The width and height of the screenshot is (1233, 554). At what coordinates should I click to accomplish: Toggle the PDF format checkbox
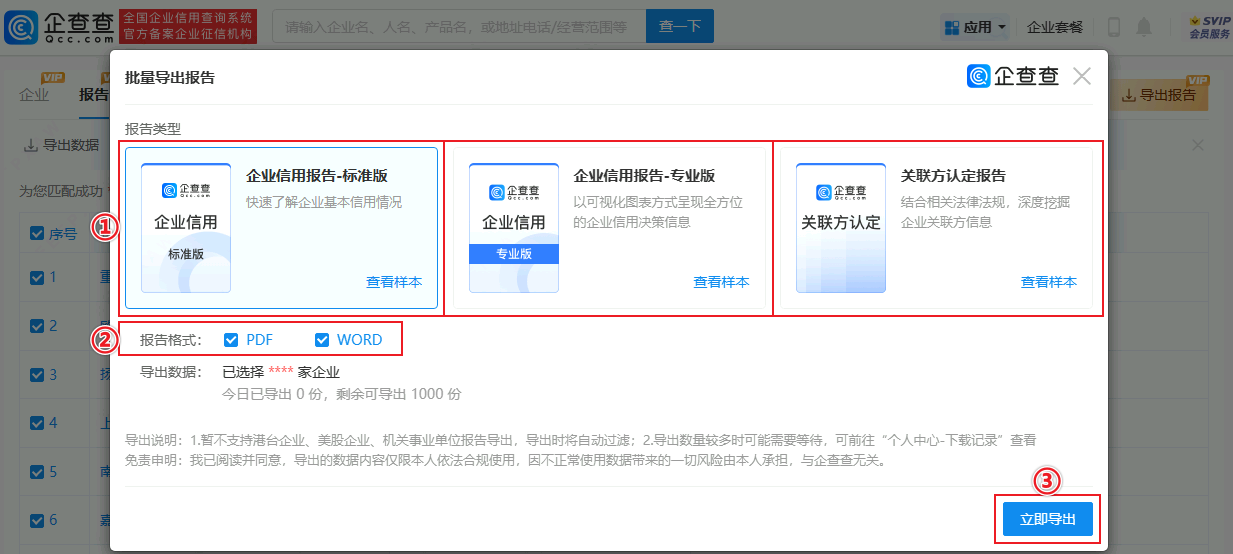click(x=231, y=340)
